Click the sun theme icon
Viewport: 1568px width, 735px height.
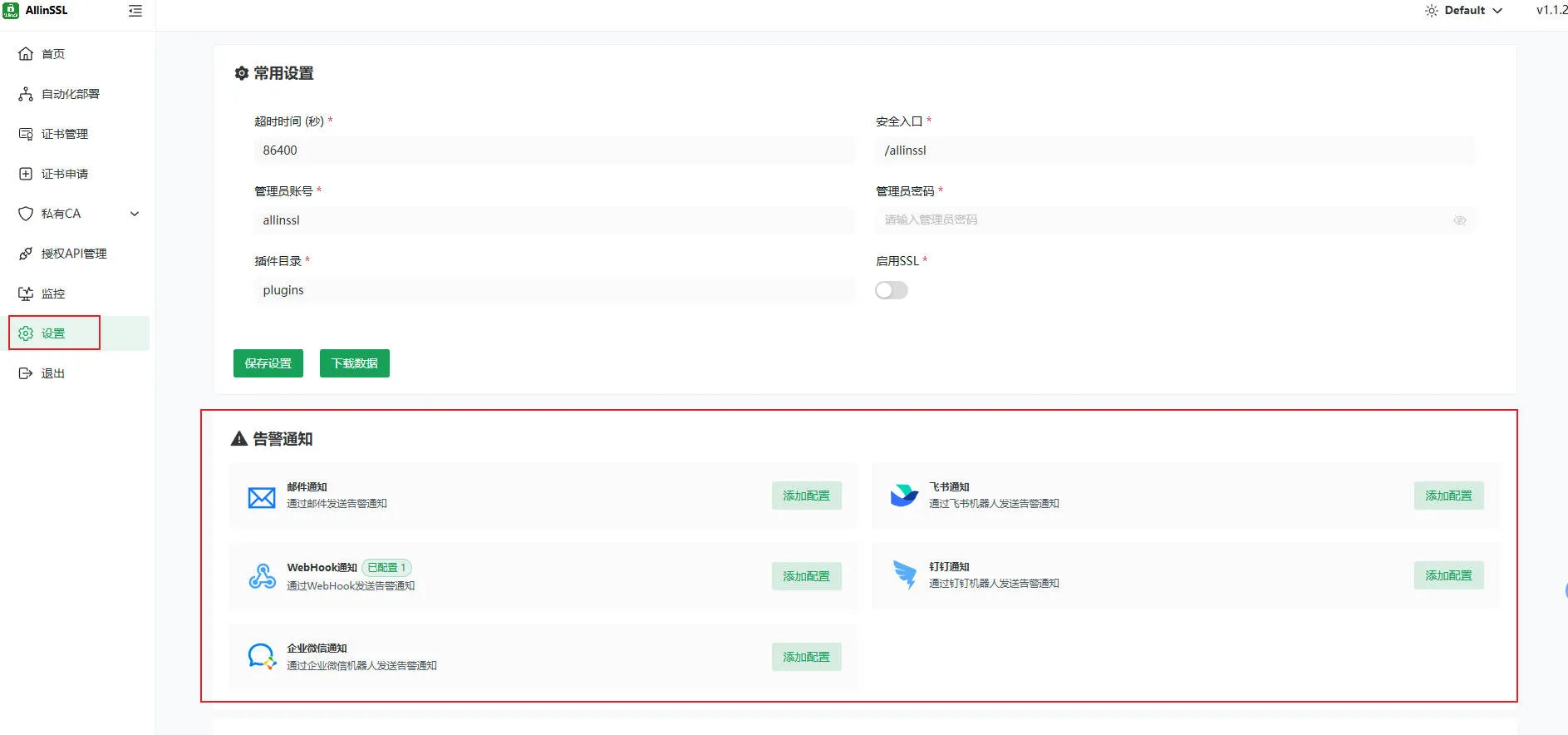point(1431,11)
